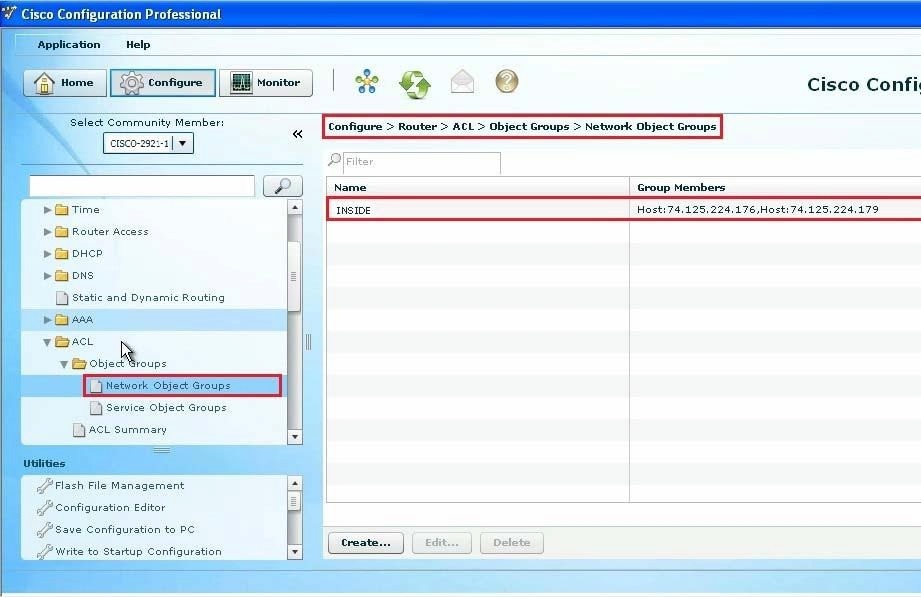
Task: Select Service Object Groups in tree
Action: click(166, 408)
